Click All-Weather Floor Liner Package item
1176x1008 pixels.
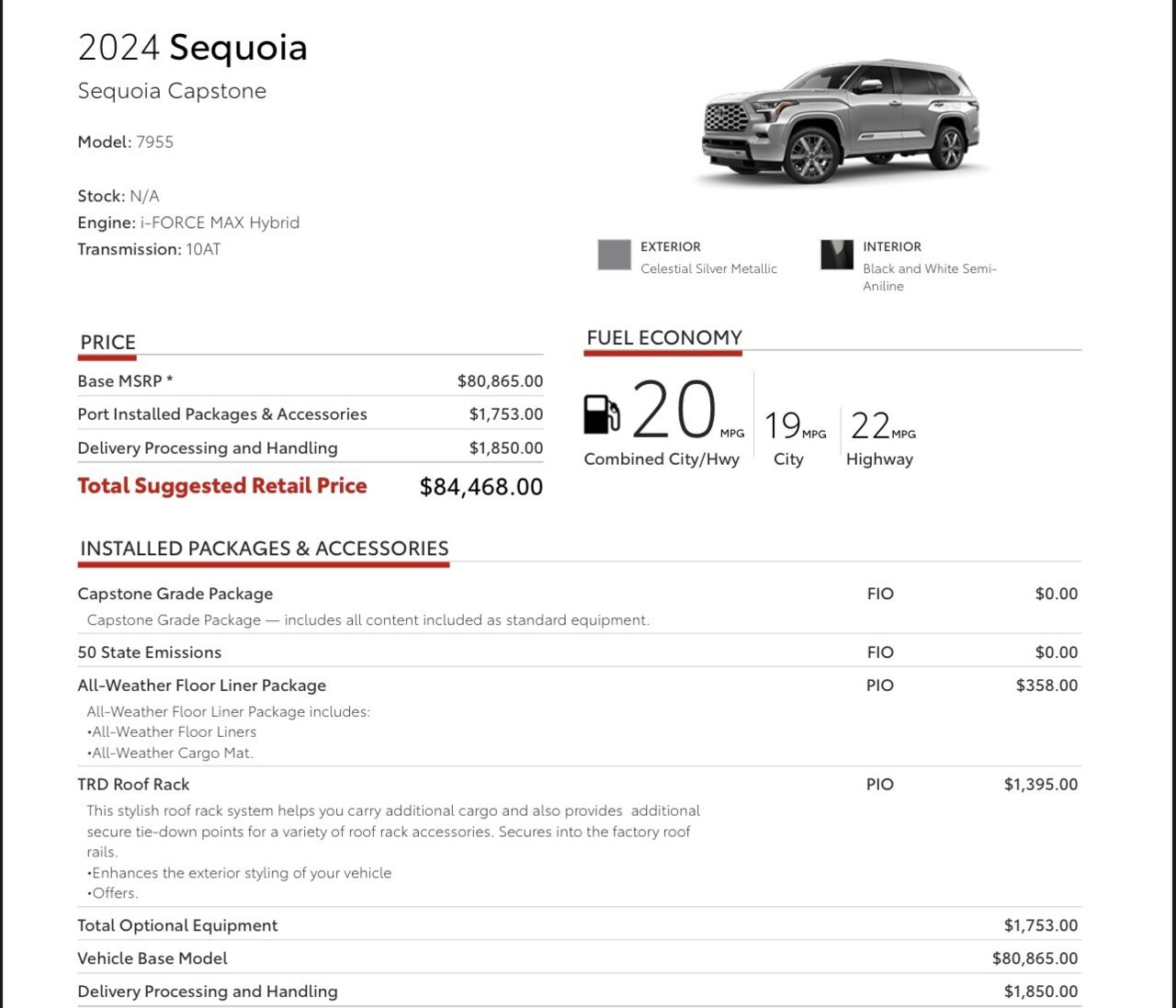202,685
